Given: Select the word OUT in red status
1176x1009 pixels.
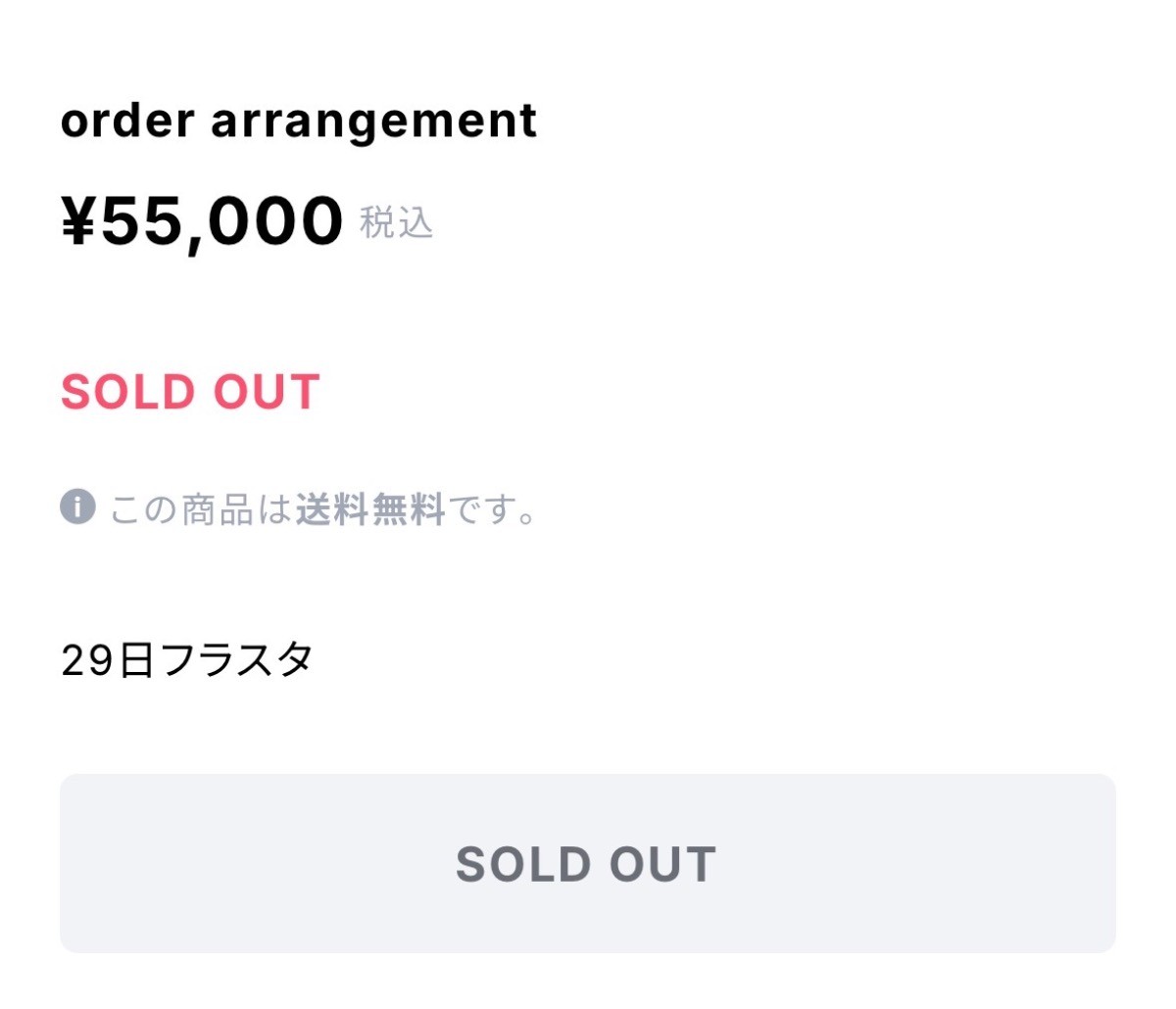Looking at the screenshot, I should 267,392.
